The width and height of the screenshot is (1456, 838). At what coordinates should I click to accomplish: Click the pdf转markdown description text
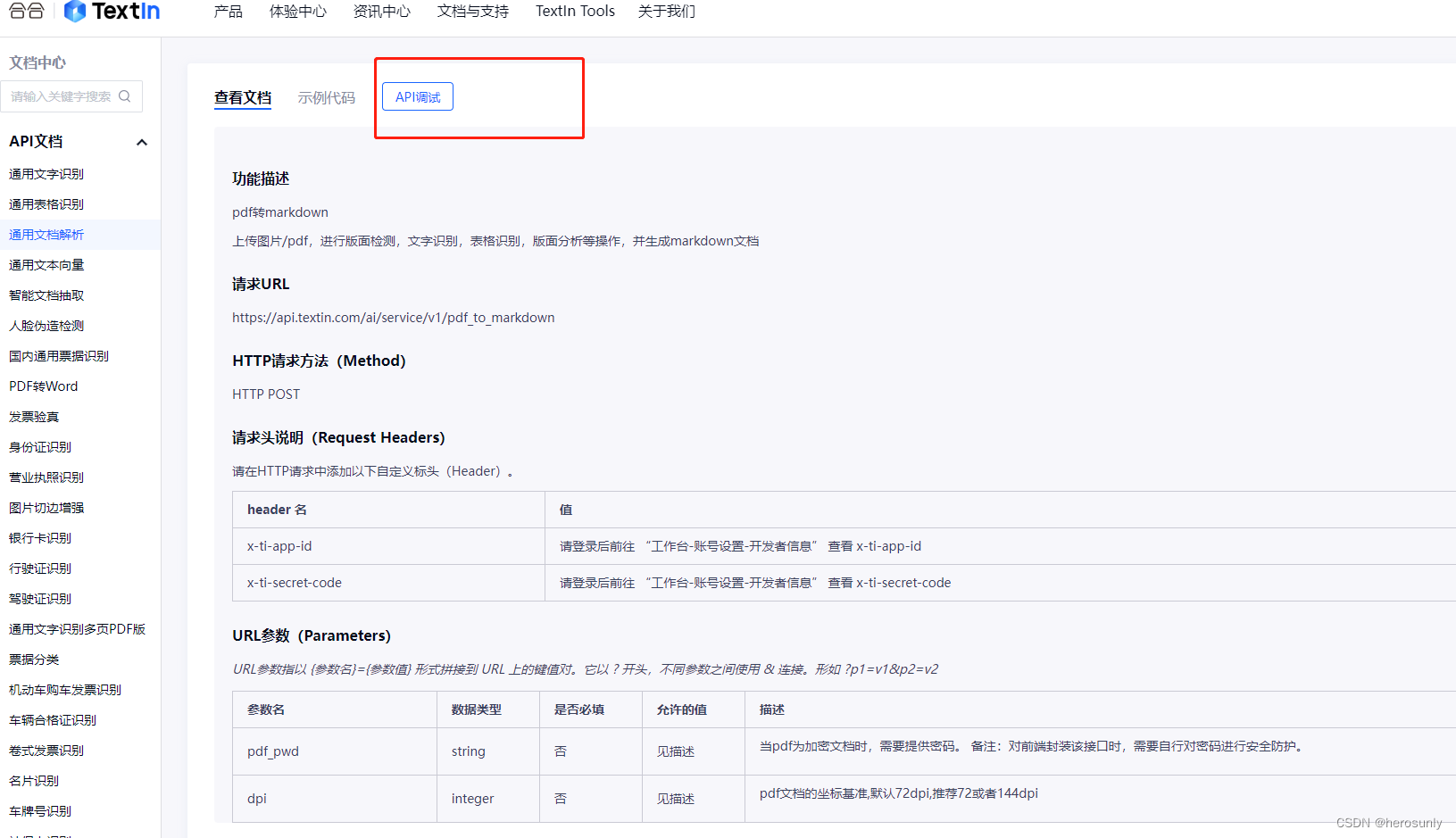280,212
